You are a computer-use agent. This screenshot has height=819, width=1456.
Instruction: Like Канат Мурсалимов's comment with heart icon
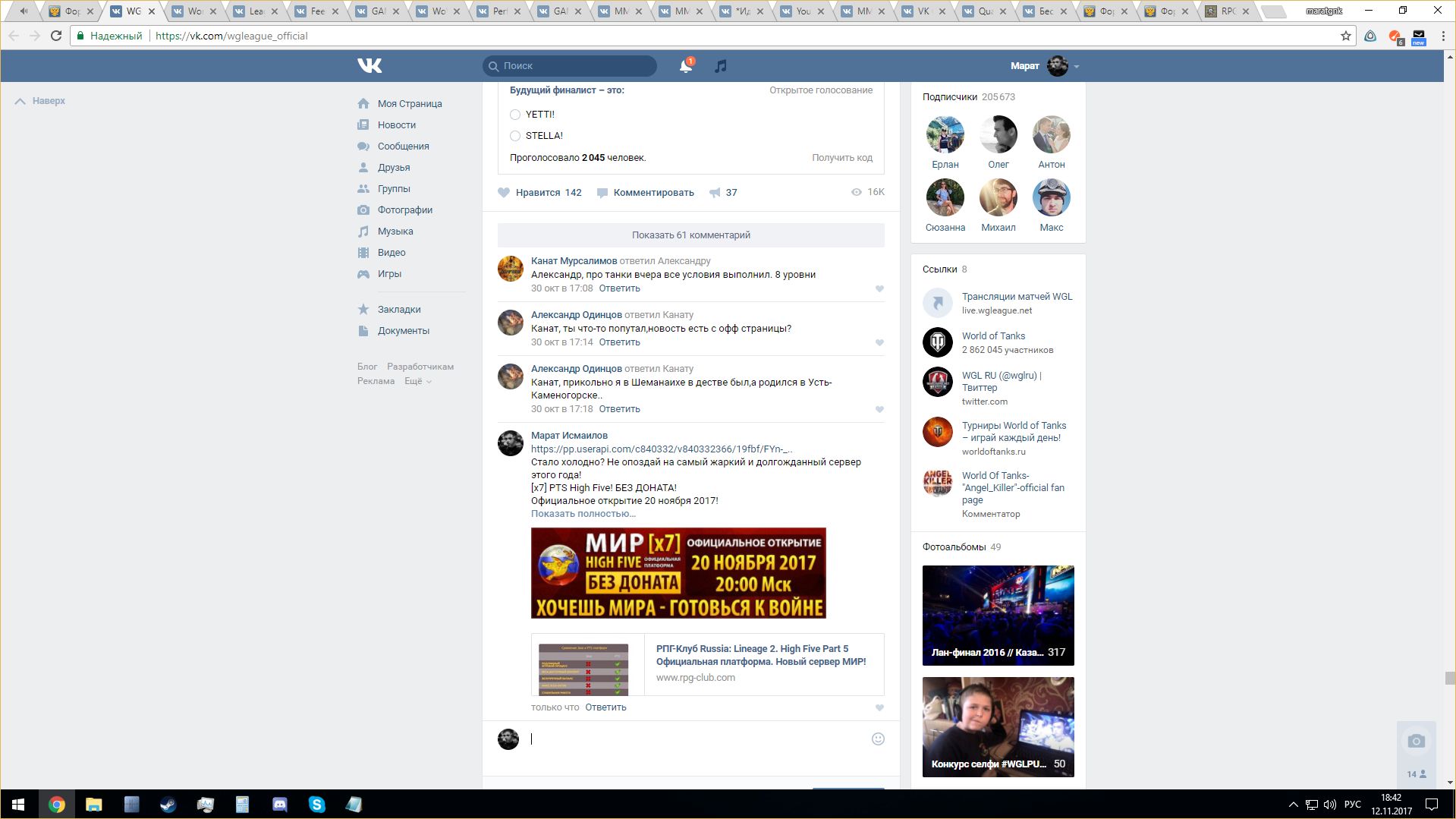click(879, 288)
